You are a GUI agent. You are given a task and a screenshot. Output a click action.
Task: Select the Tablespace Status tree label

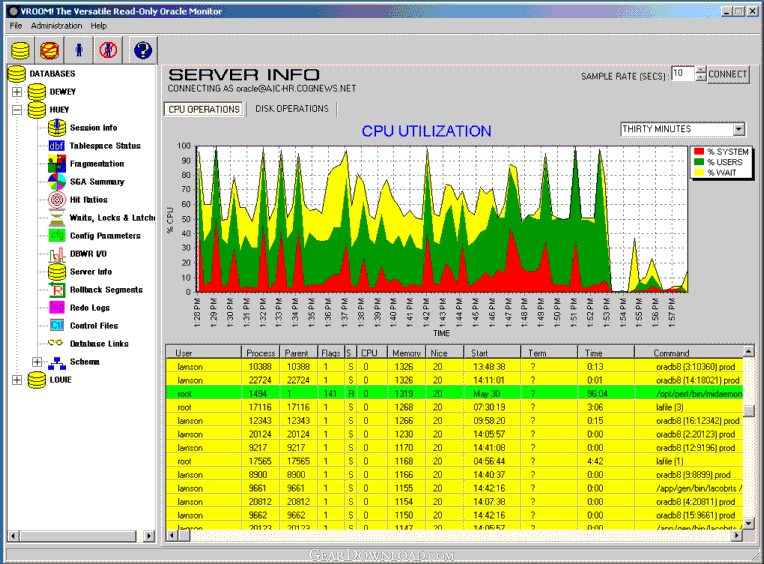pyautogui.click(x=105, y=146)
